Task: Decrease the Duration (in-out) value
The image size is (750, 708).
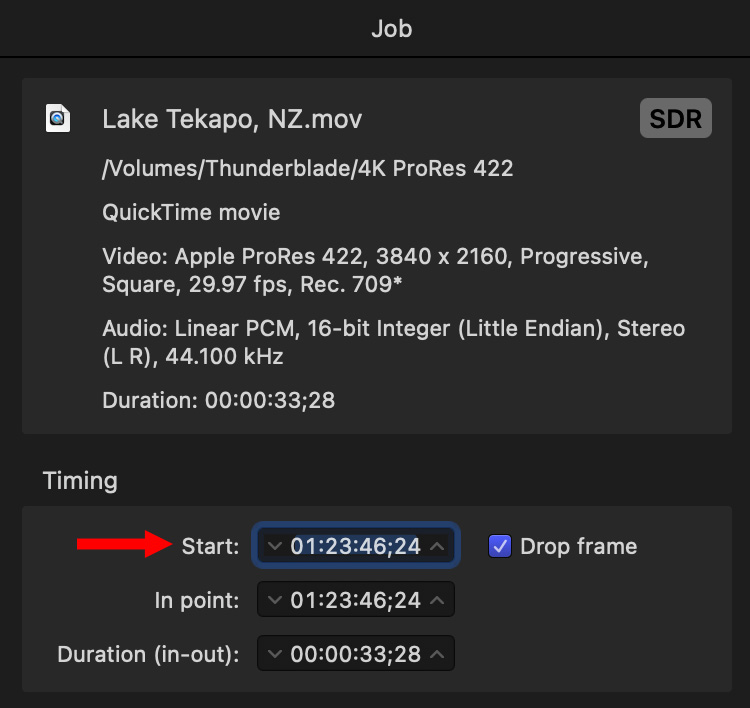Action: [x=276, y=655]
